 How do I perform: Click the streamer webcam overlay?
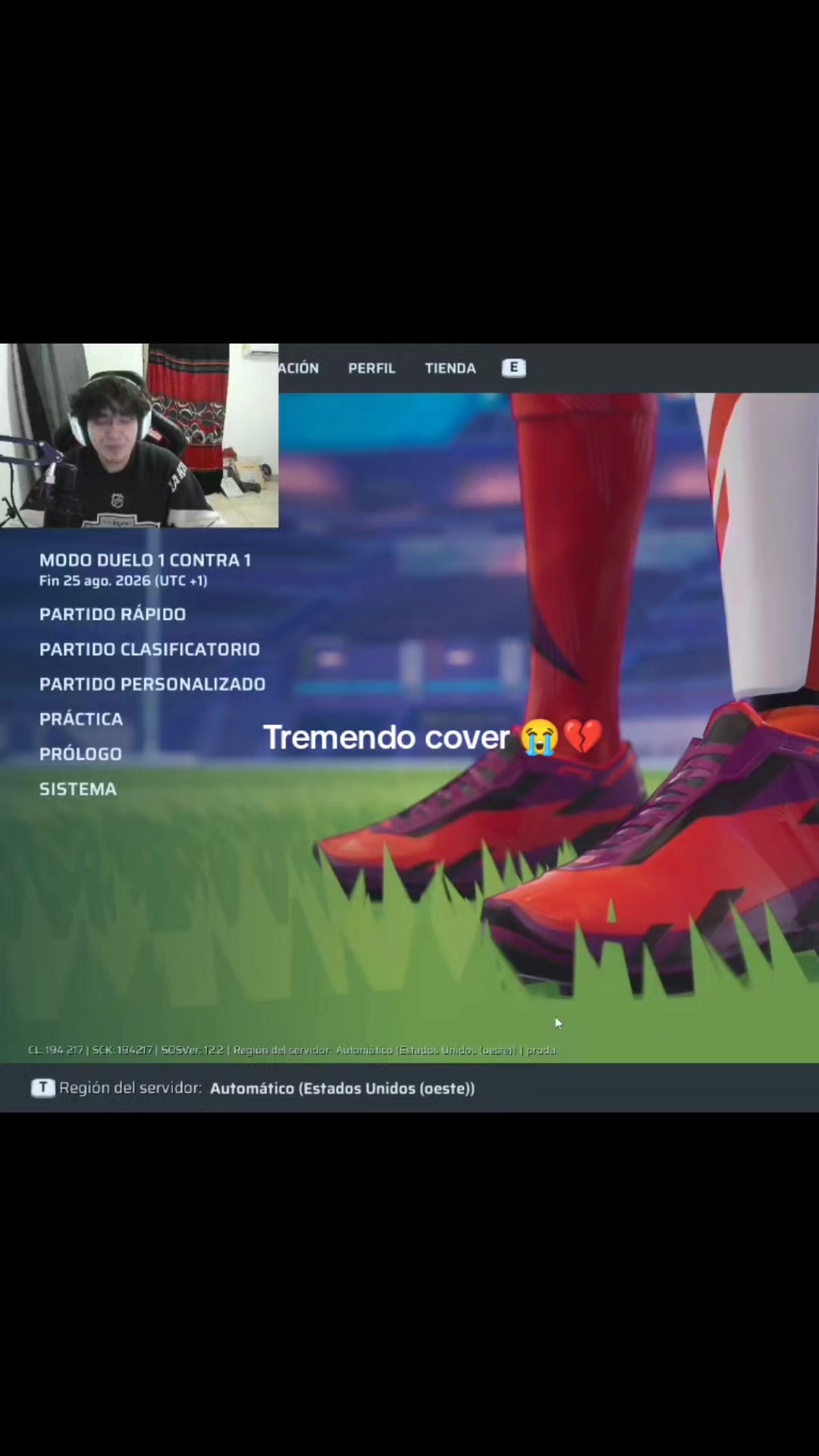coord(140,435)
